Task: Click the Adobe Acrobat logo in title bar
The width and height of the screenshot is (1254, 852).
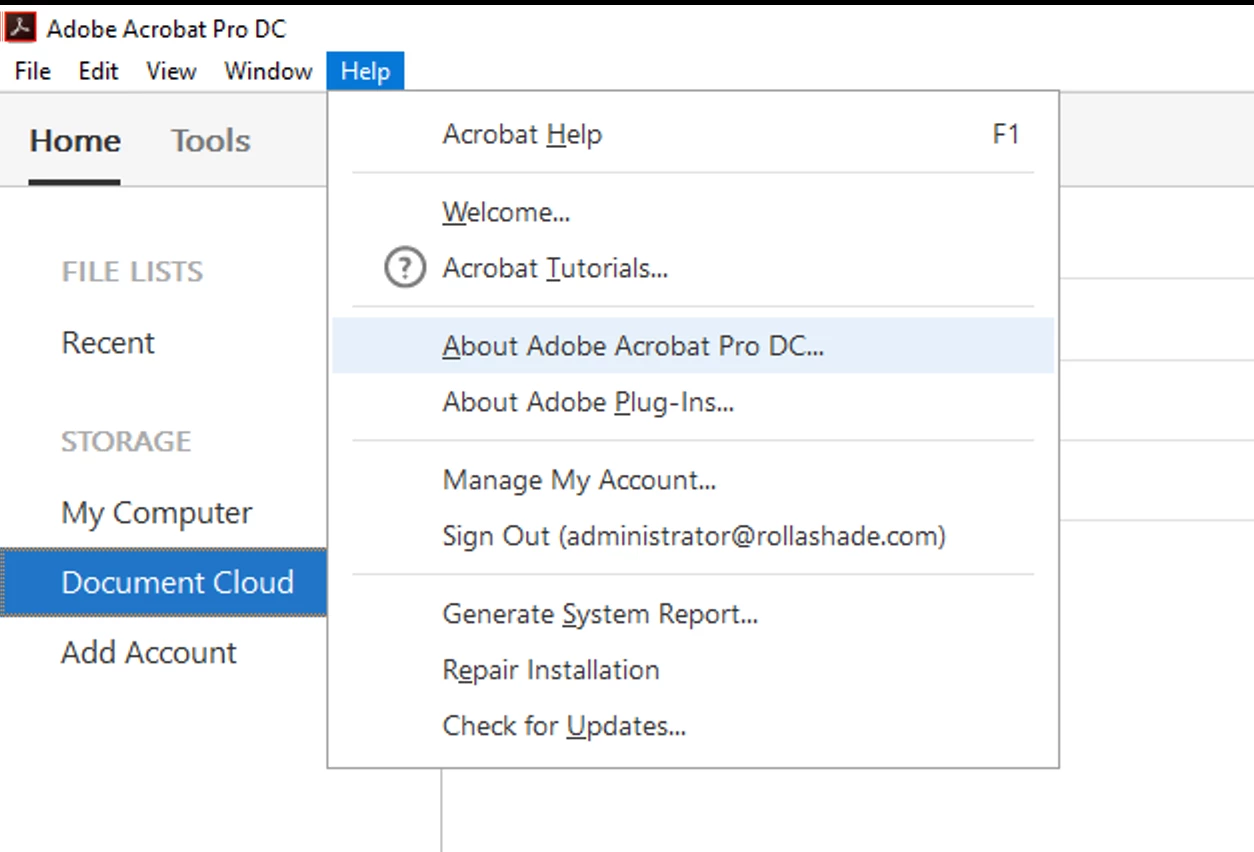Action: pyautogui.click(x=20, y=27)
